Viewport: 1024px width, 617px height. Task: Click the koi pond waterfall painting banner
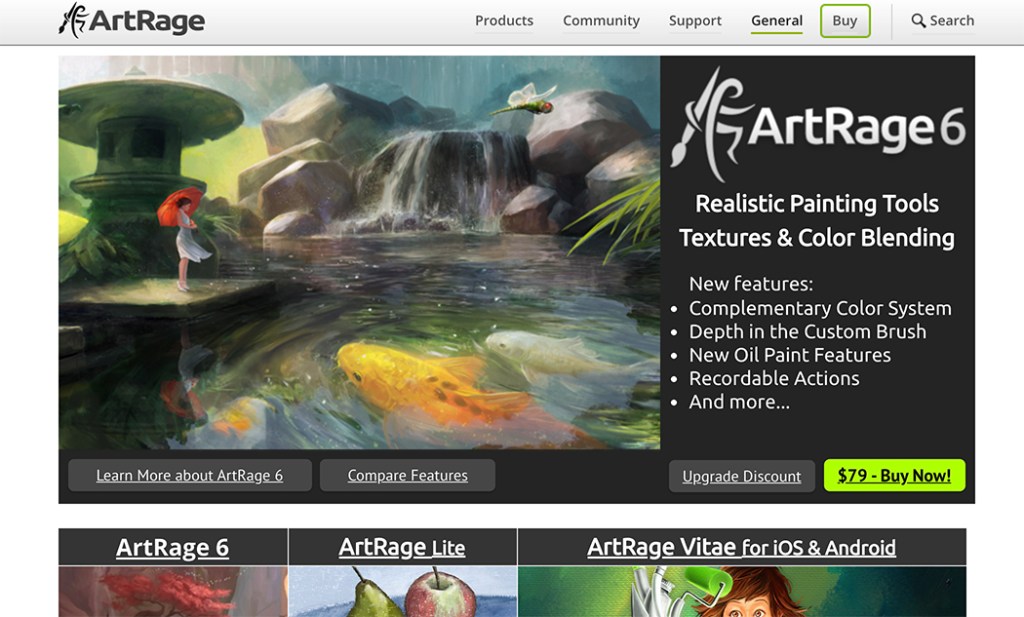click(x=359, y=253)
